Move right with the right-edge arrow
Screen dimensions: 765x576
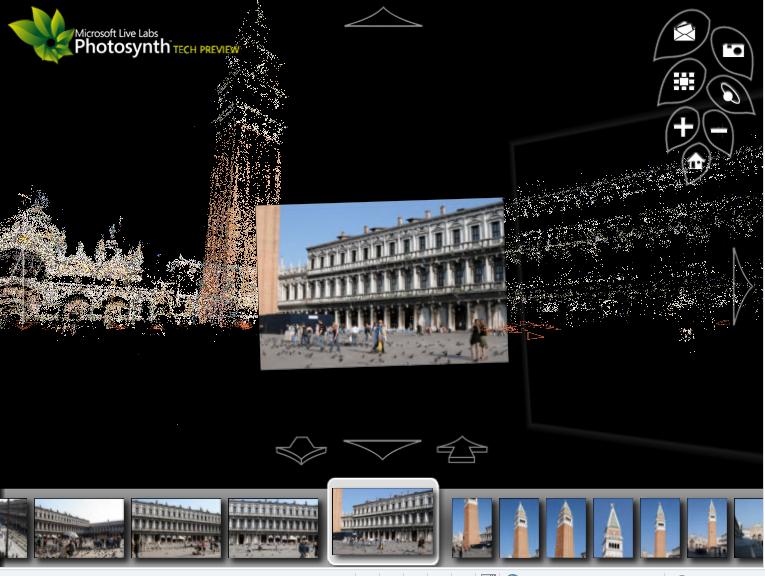coord(743,286)
